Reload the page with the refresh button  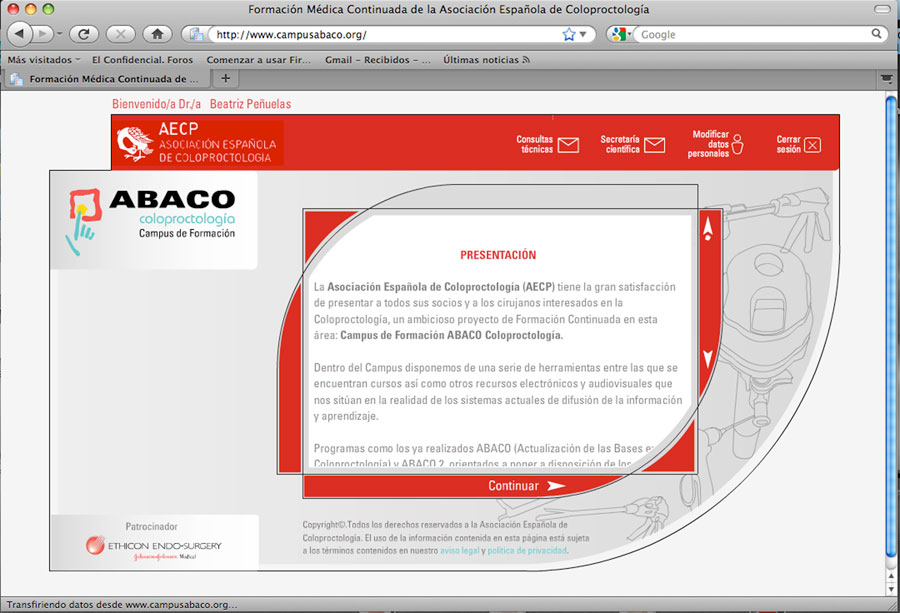84,34
